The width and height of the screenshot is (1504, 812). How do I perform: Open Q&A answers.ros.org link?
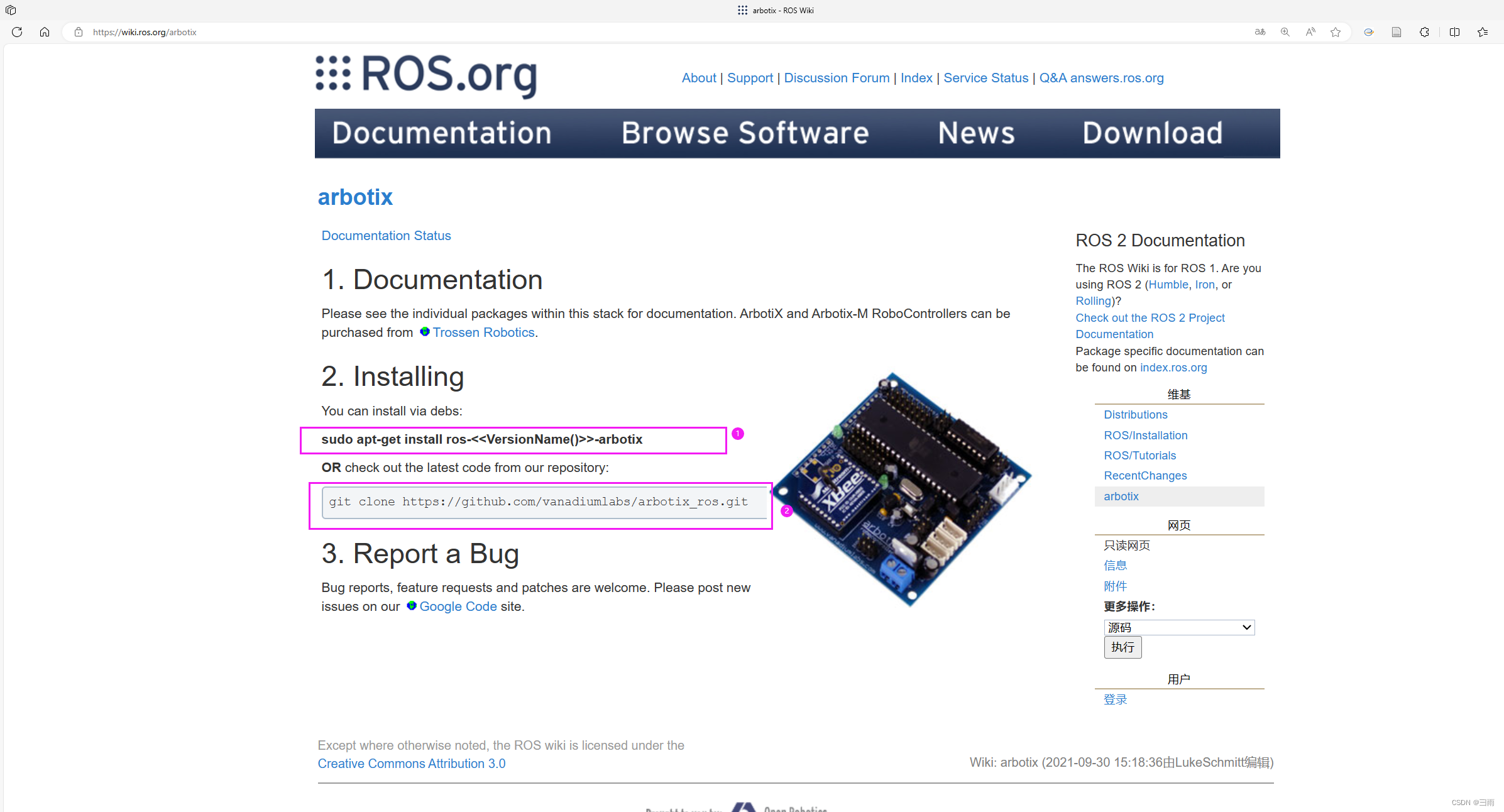(x=1101, y=78)
